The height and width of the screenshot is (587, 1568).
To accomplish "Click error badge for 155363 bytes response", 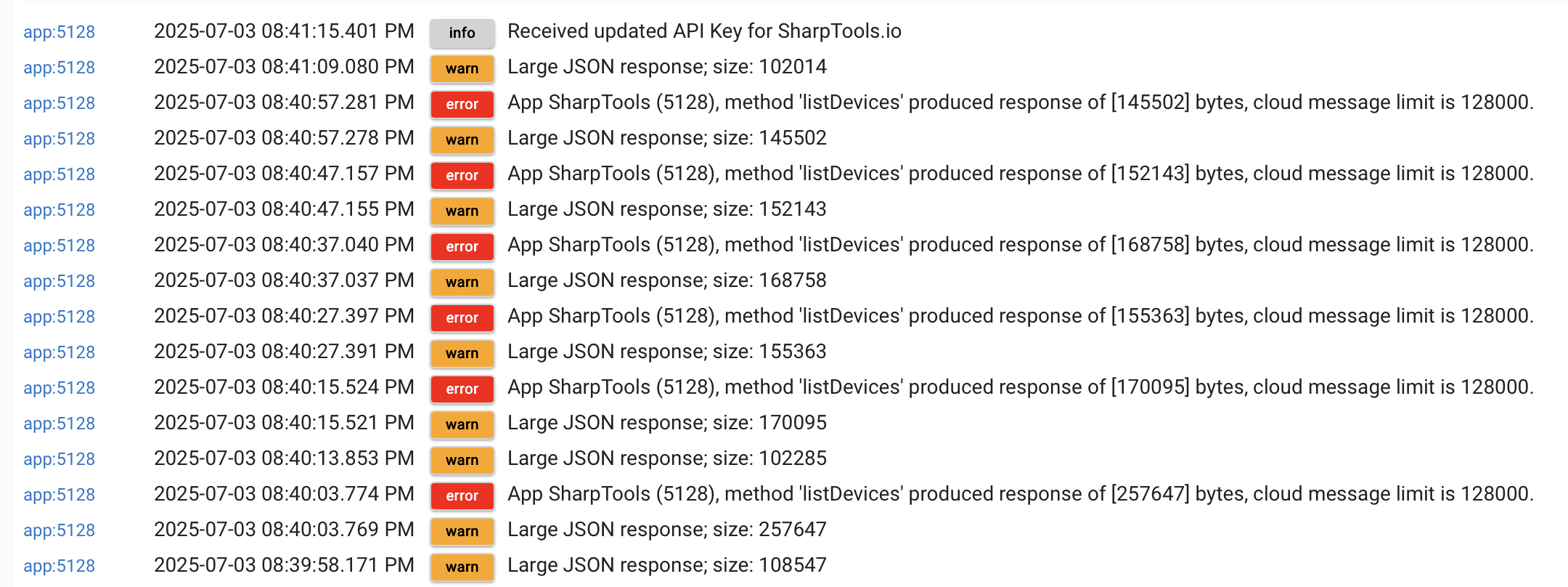I will point(462,317).
